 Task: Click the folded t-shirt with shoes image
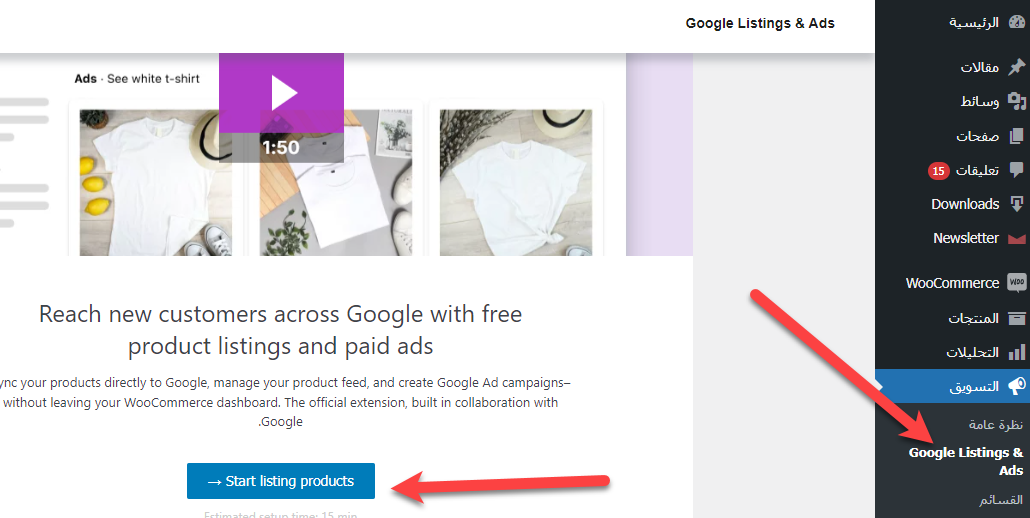[x=336, y=182]
